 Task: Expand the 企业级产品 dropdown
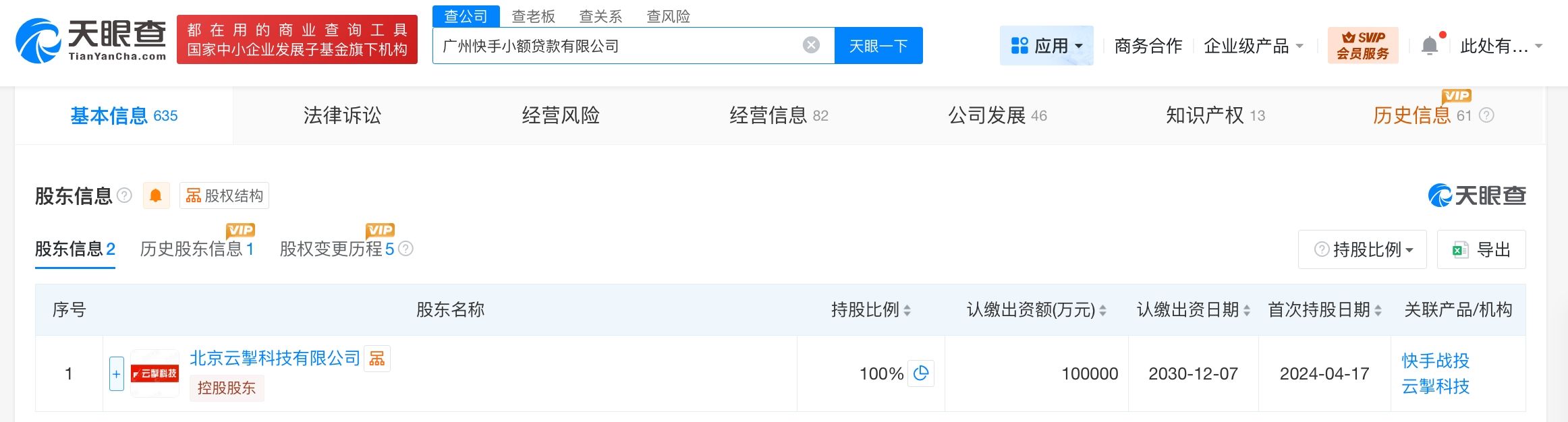(1254, 46)
